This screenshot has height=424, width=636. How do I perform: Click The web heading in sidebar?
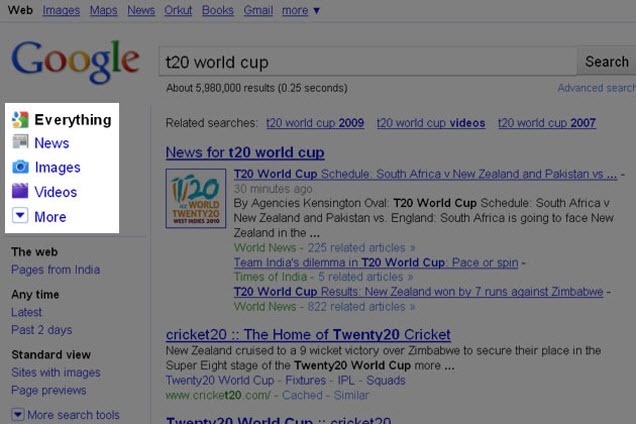[34, 252]
